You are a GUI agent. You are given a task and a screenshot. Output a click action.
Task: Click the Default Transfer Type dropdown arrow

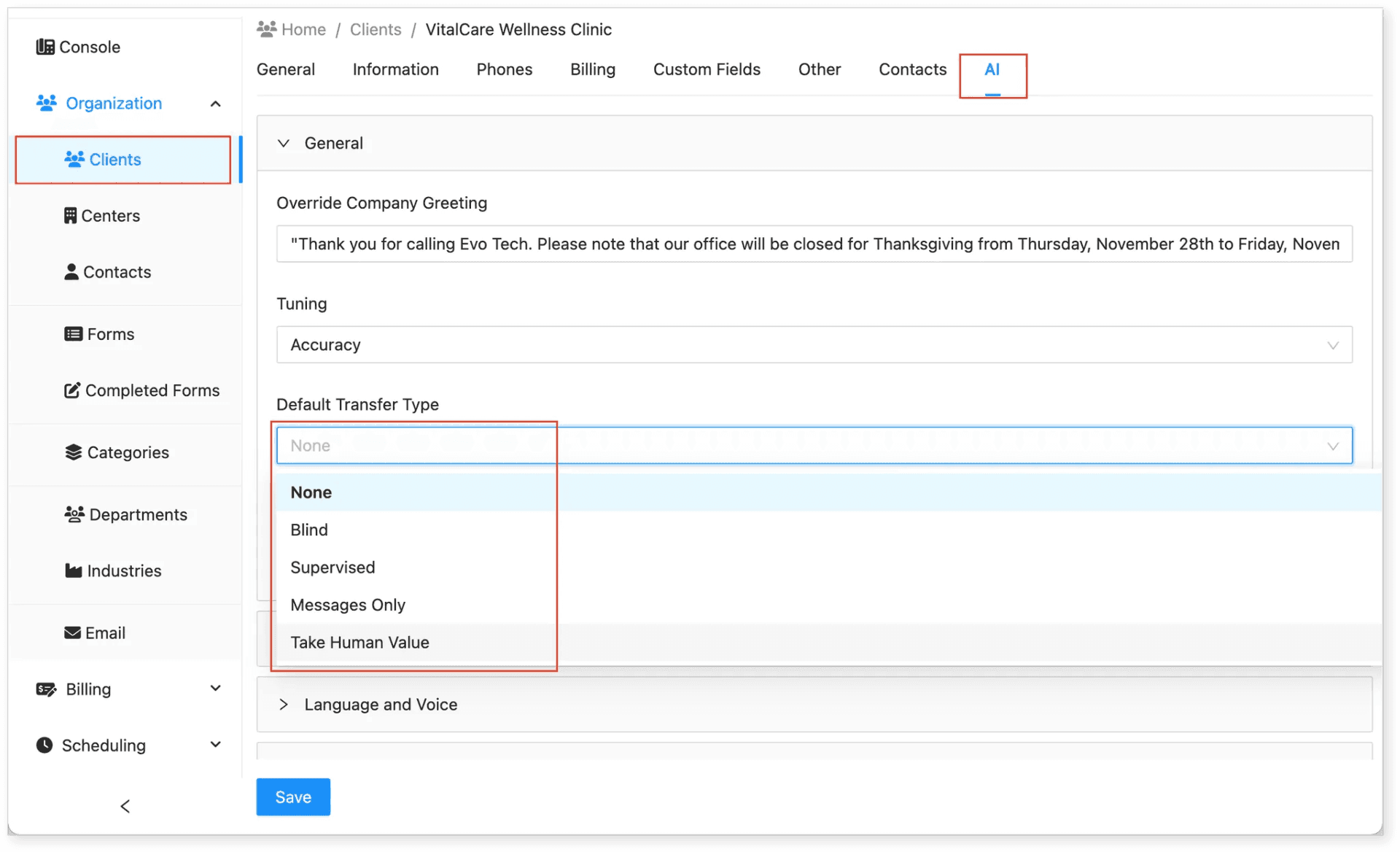(1333, 446)
